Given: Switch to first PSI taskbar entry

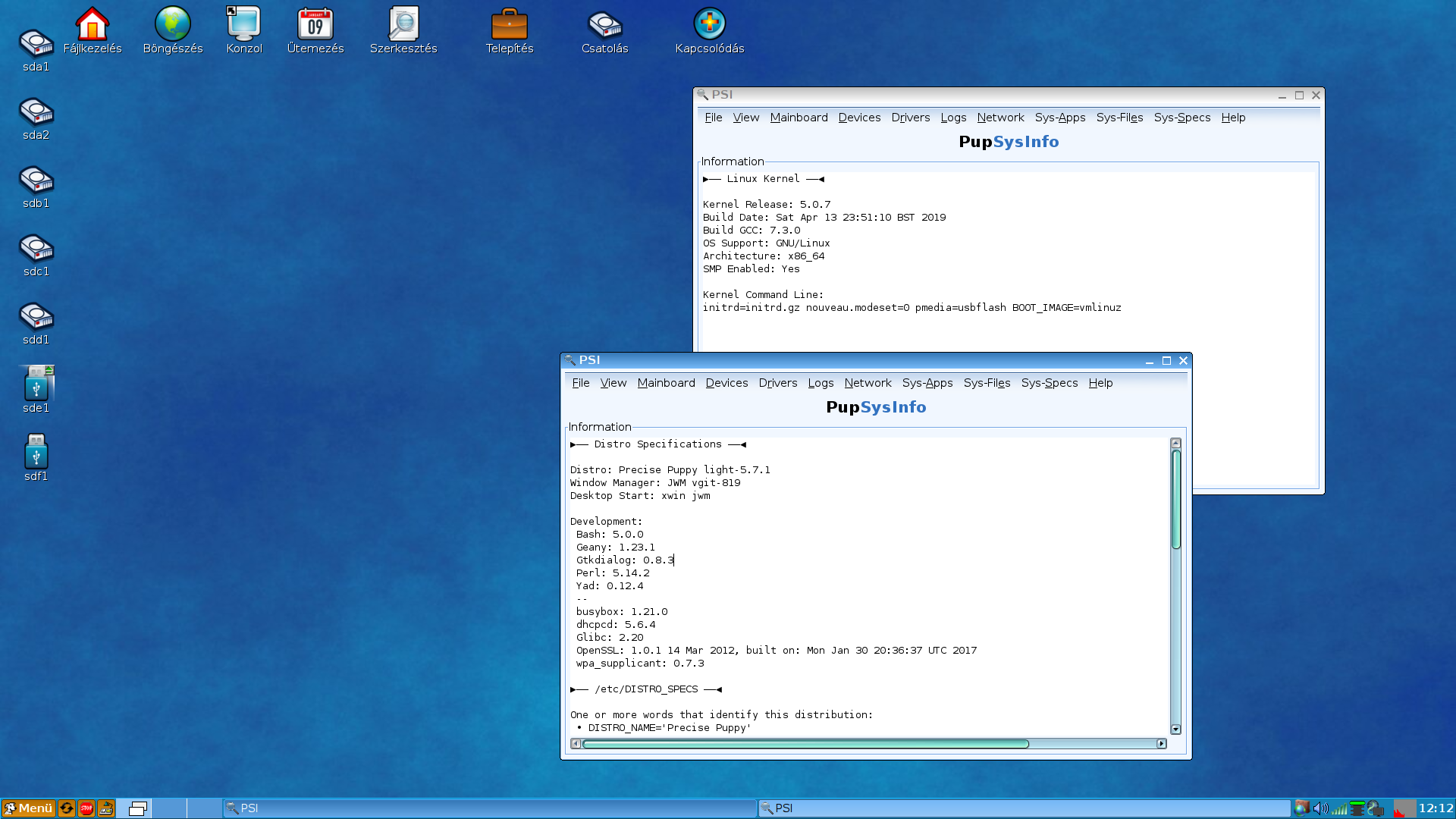Looking at the screenshot, I should (x=489, y=808).
